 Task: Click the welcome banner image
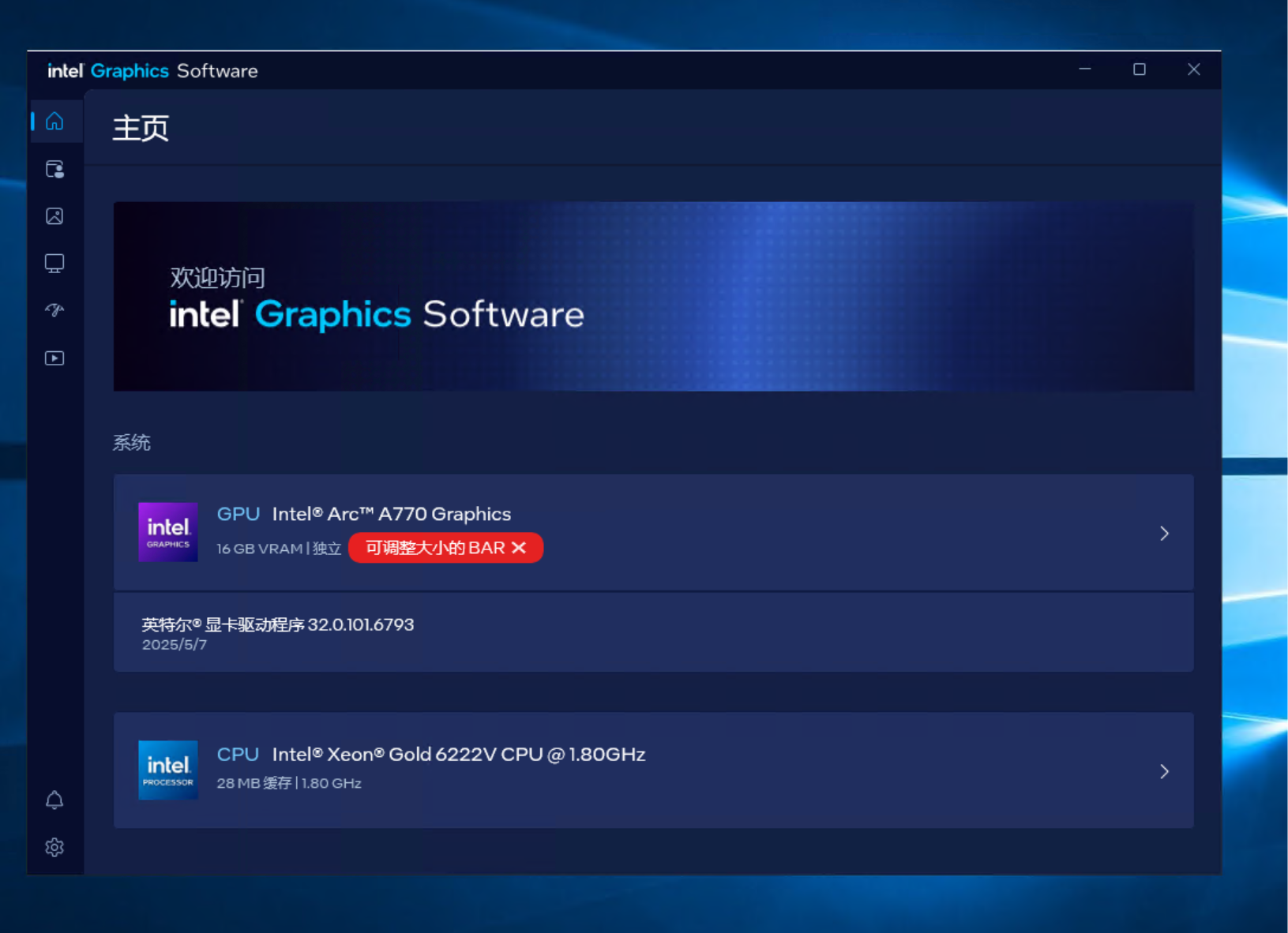(654, 296)
